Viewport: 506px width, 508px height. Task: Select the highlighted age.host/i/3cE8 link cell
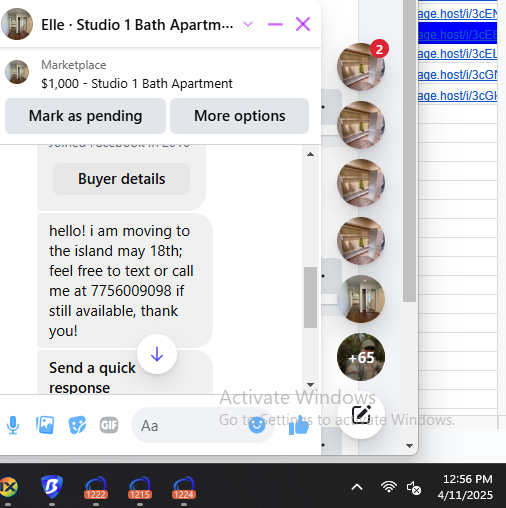pyautogui.click(x=457, y=34)
